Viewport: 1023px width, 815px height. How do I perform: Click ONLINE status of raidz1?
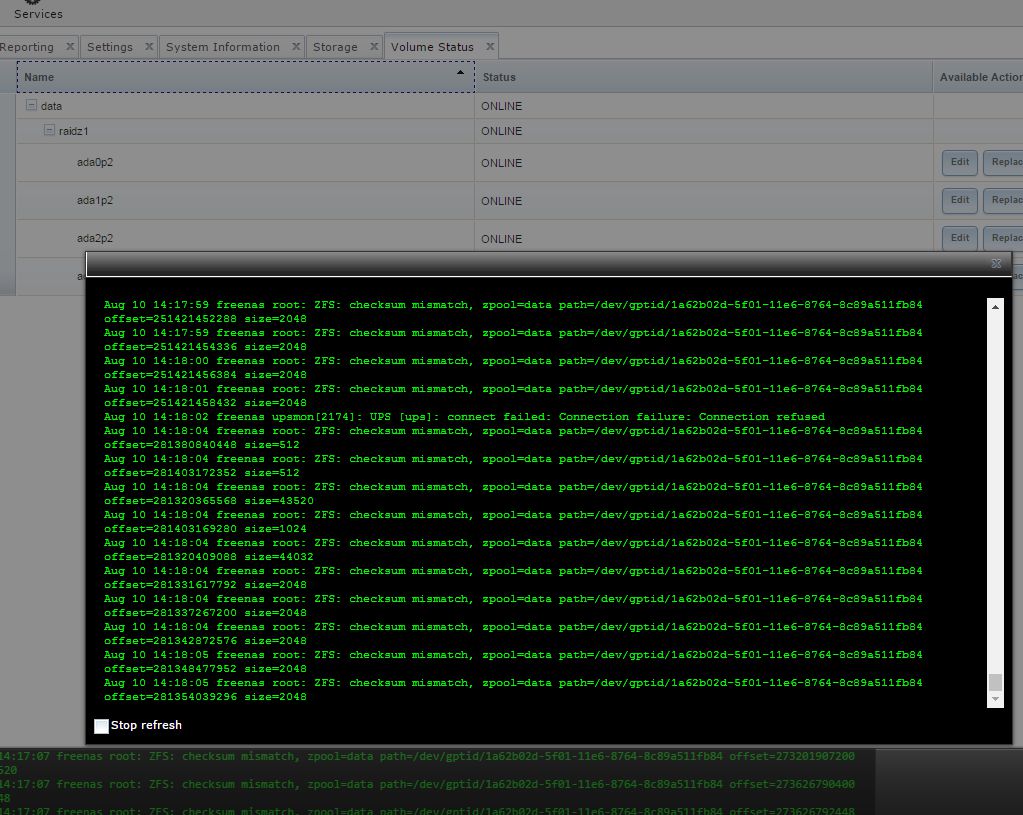coord(501,131)
